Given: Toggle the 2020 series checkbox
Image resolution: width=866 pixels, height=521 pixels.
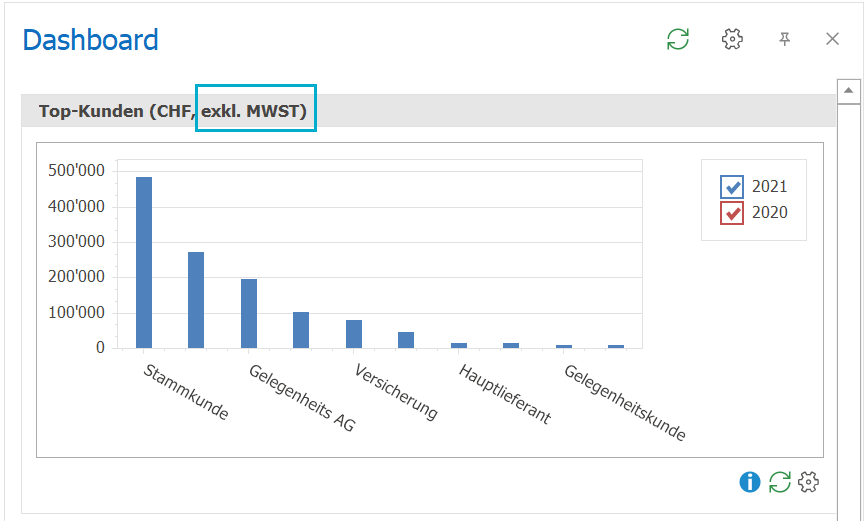Looking at the screenshot, I should click(x=732, y=213).
